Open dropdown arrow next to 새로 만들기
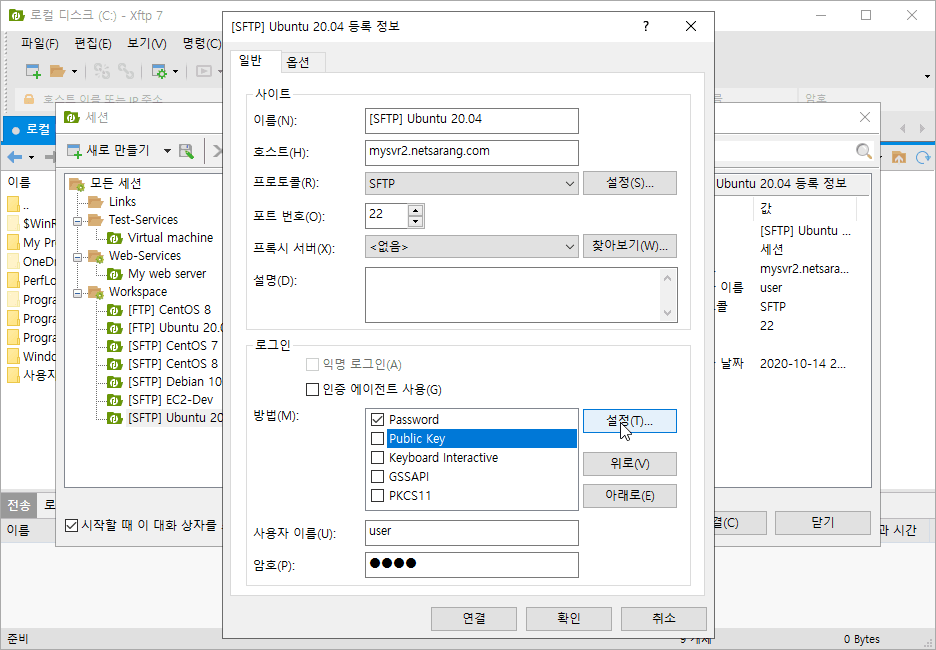This screenshot has height=650, width=936. 167,151
